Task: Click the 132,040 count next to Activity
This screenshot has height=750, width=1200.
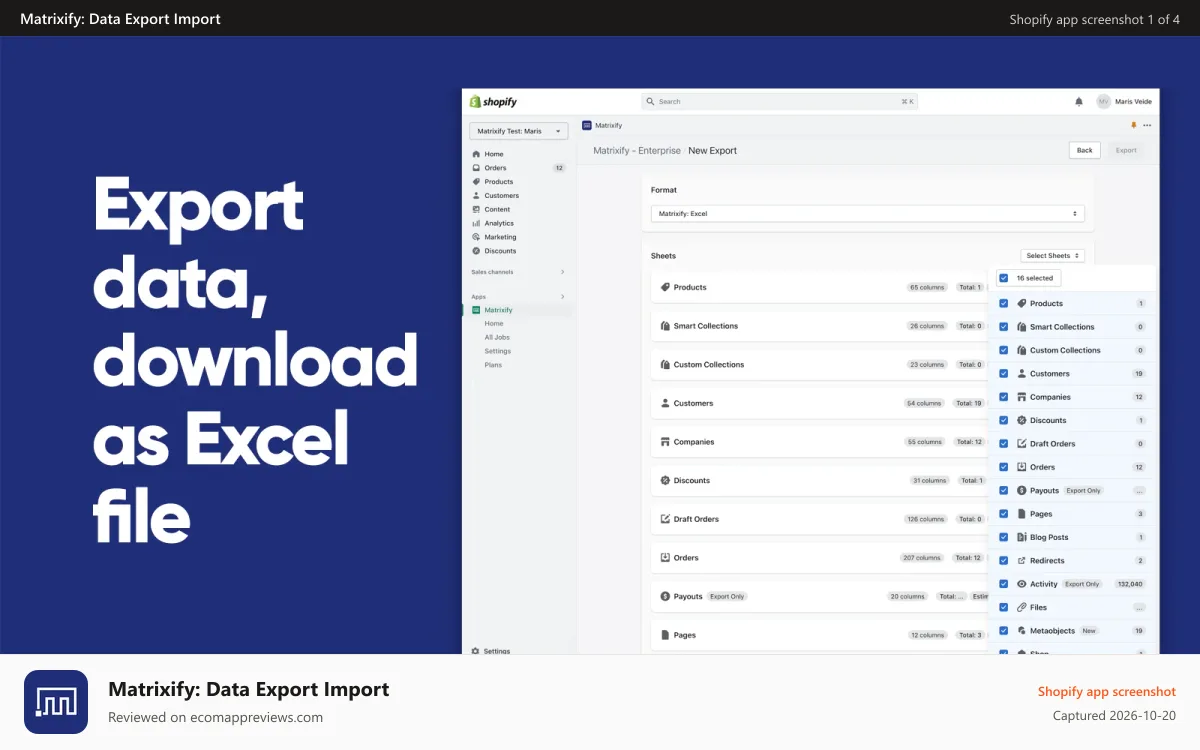Action: [x=1130, y=584]
